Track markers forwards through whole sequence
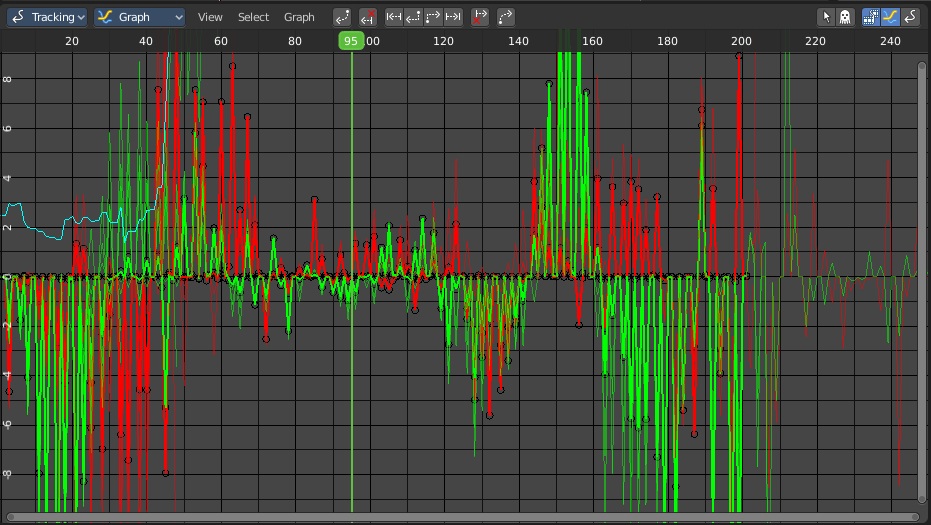Screen dimensions: 931x525 coord(453,17)
